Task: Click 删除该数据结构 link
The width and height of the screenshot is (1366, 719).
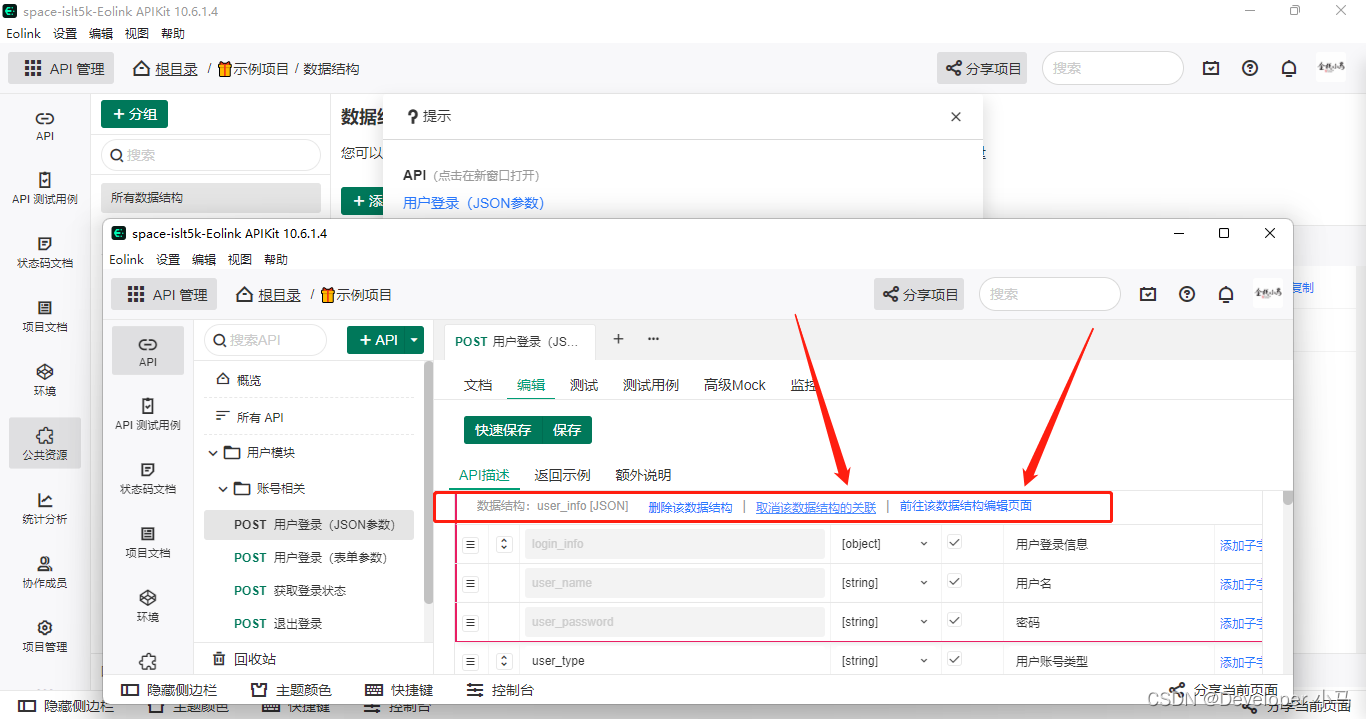Action: [x=690, y=507]
